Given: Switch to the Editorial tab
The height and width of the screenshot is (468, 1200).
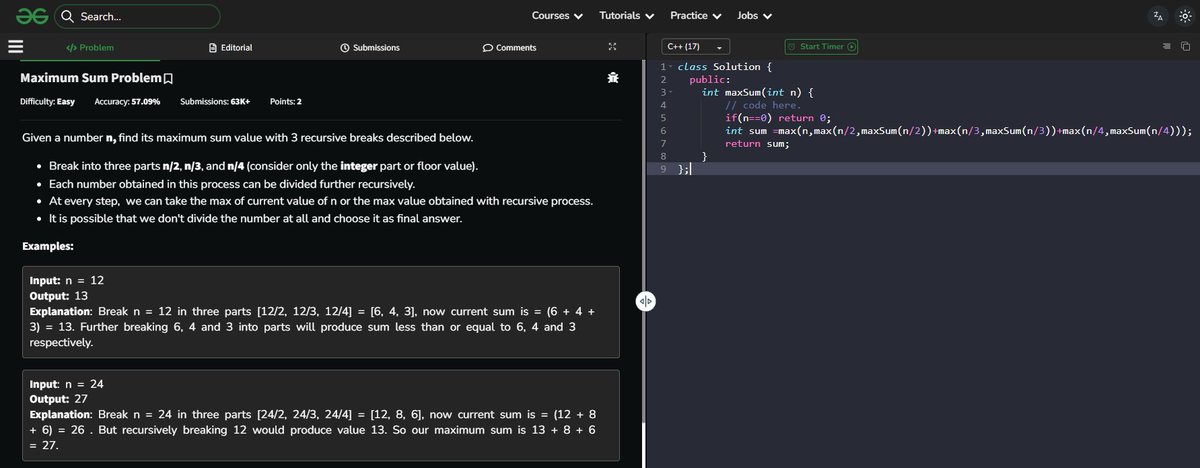Looking at the screenshot, I should click(230, 47).
